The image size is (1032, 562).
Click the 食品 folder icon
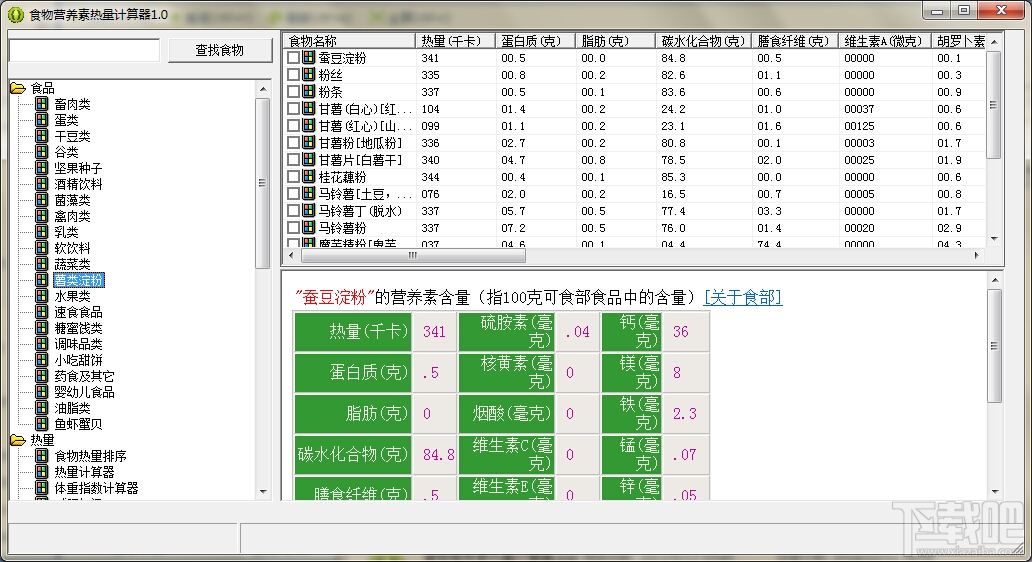(x=18, y=88)
